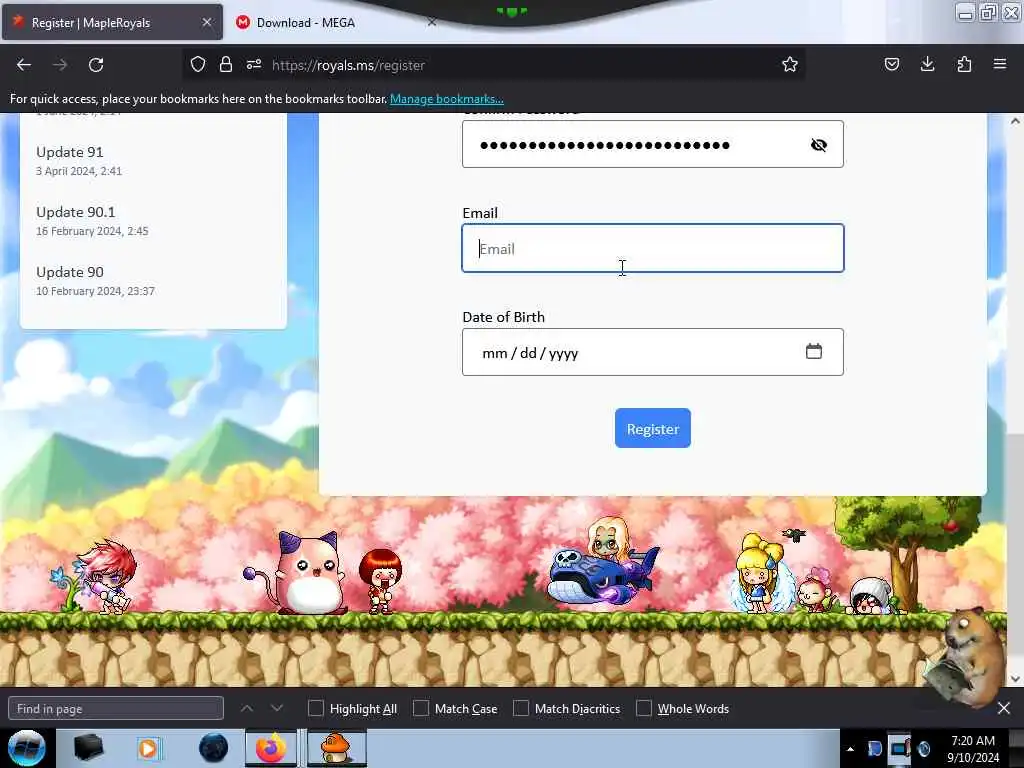The width and height of the screenshot is (1024, 768).
Task: Open the Update 90 news entry
Action: (70, 272)
